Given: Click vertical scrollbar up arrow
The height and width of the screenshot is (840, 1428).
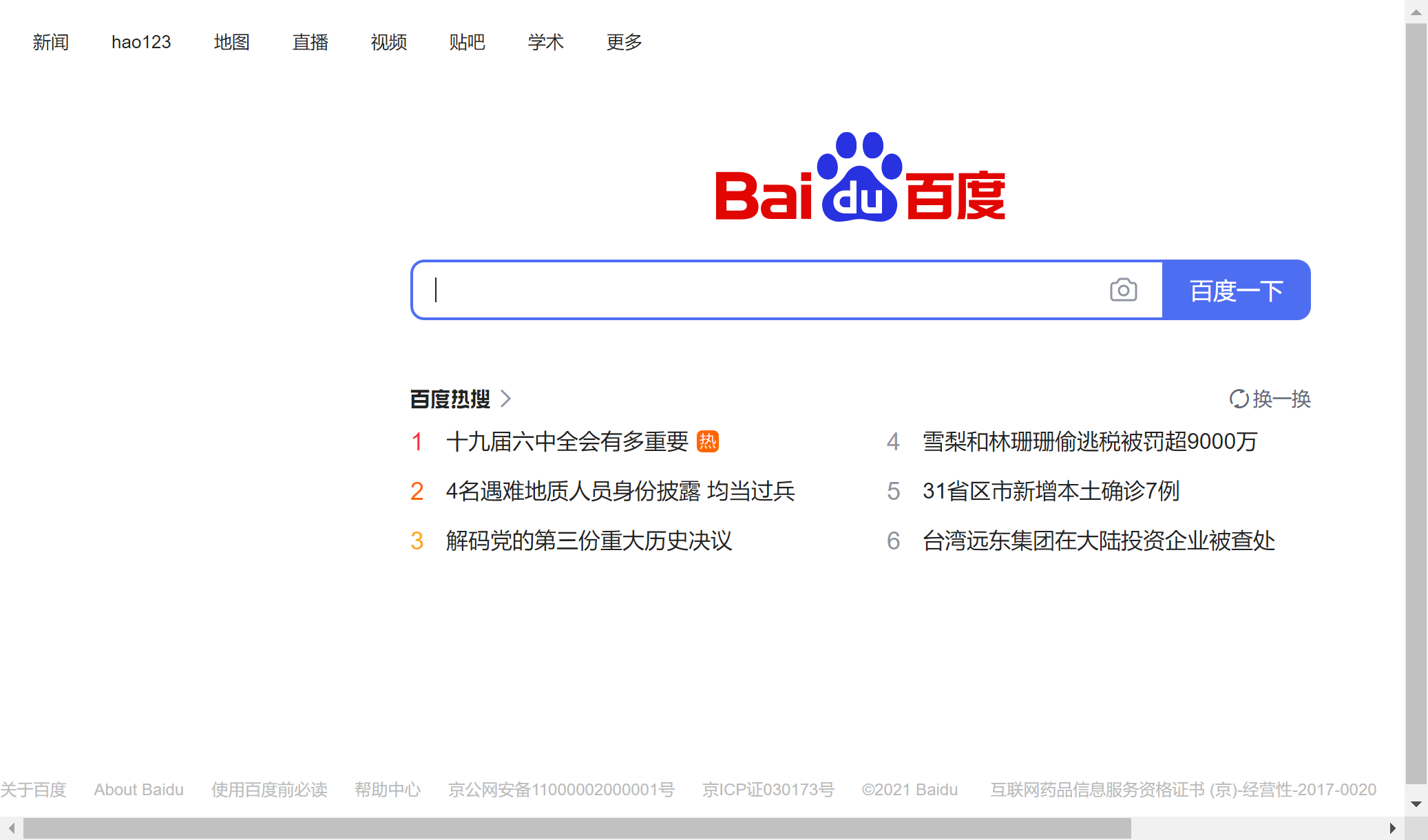Looking at the screenshot, I should coord(1416,12).
